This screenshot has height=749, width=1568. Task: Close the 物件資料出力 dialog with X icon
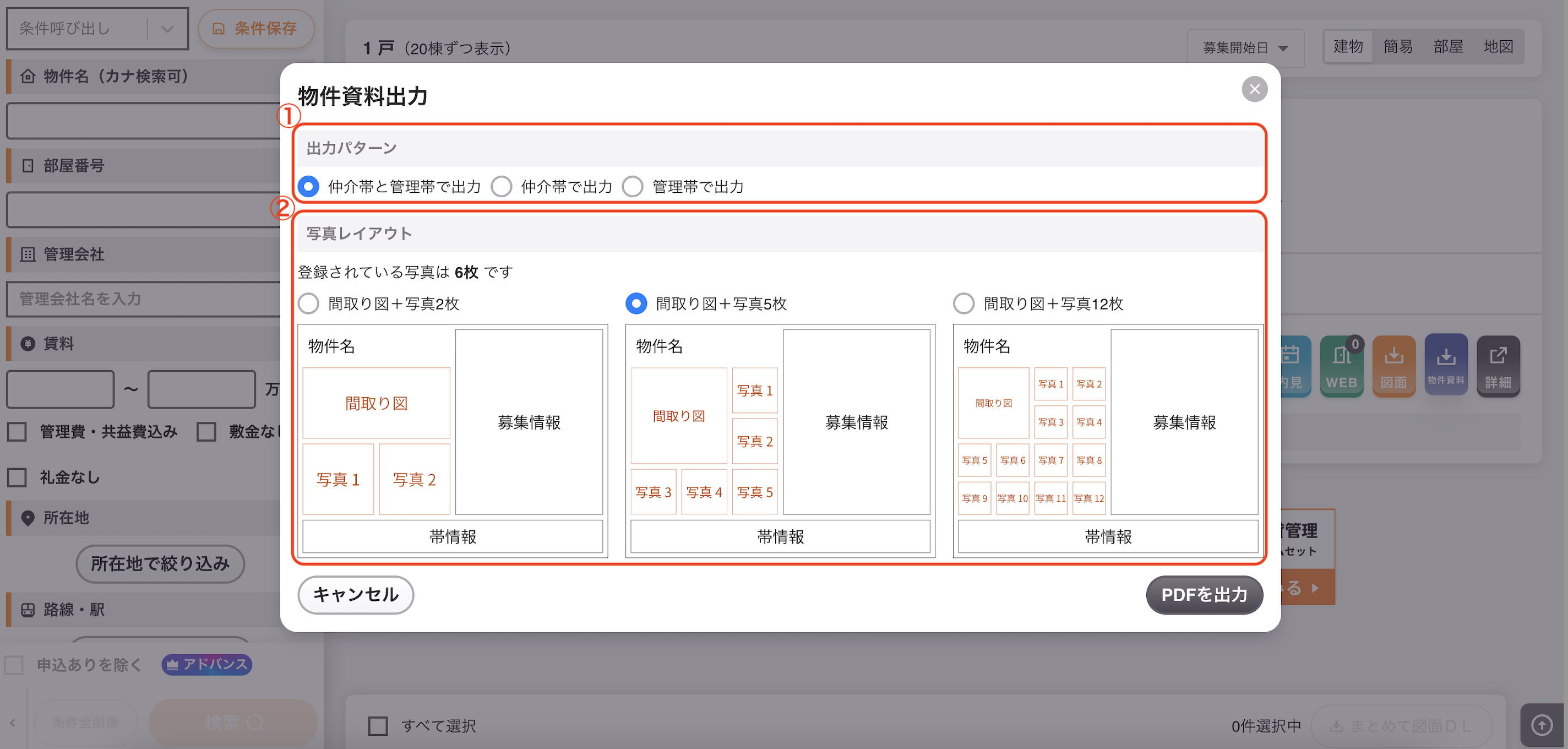(1254, 90)
